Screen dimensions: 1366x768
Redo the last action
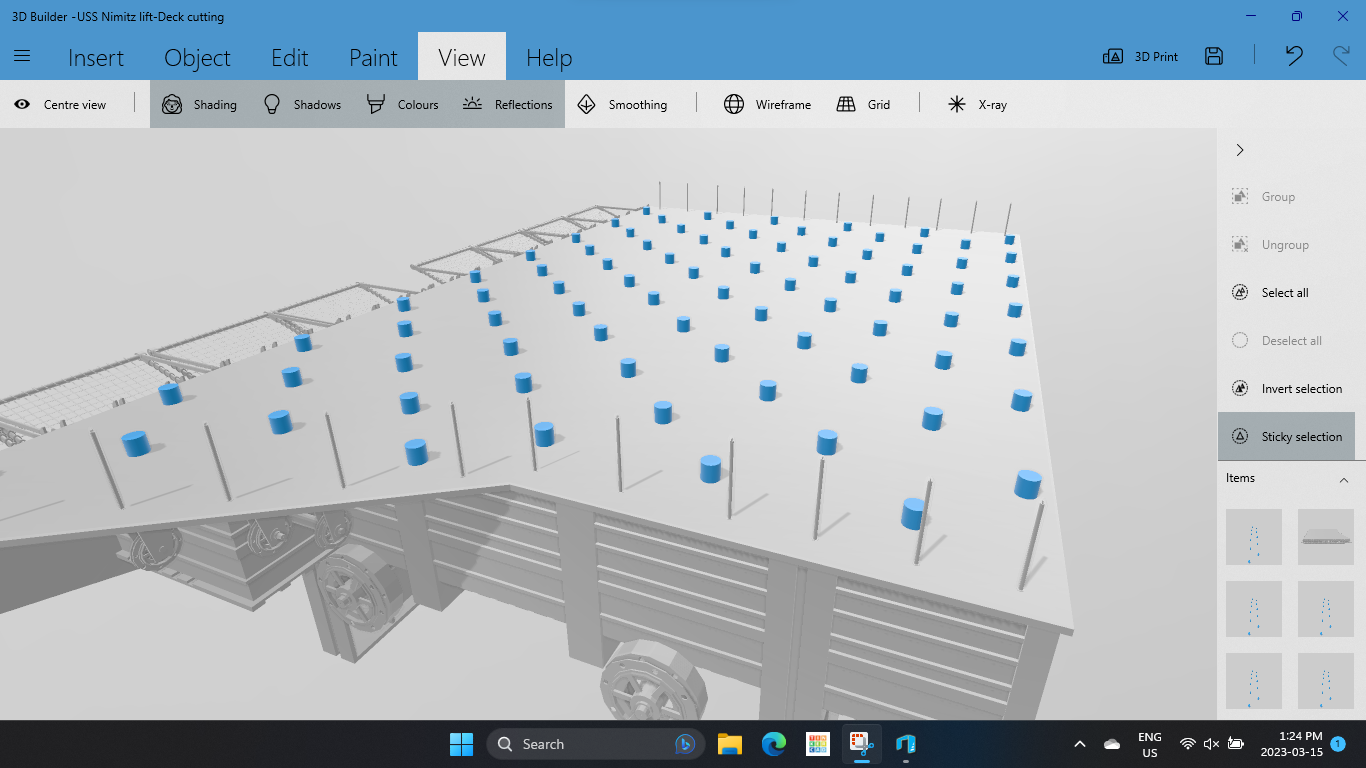1341,56
